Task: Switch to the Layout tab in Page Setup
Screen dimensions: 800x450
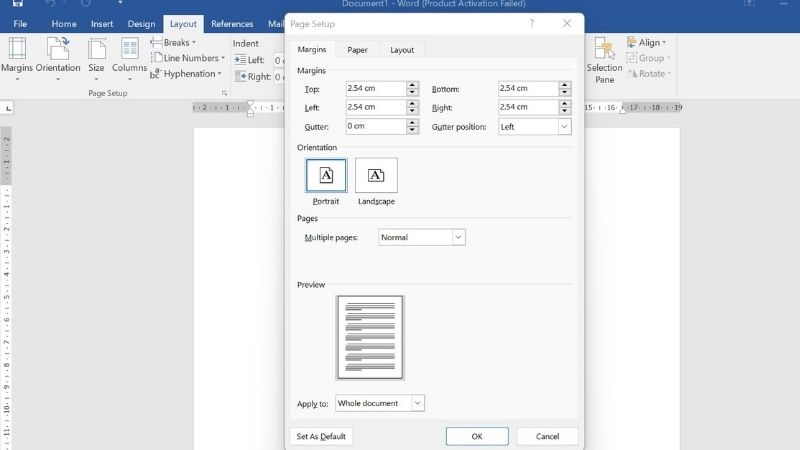Action: coord(402,50)
